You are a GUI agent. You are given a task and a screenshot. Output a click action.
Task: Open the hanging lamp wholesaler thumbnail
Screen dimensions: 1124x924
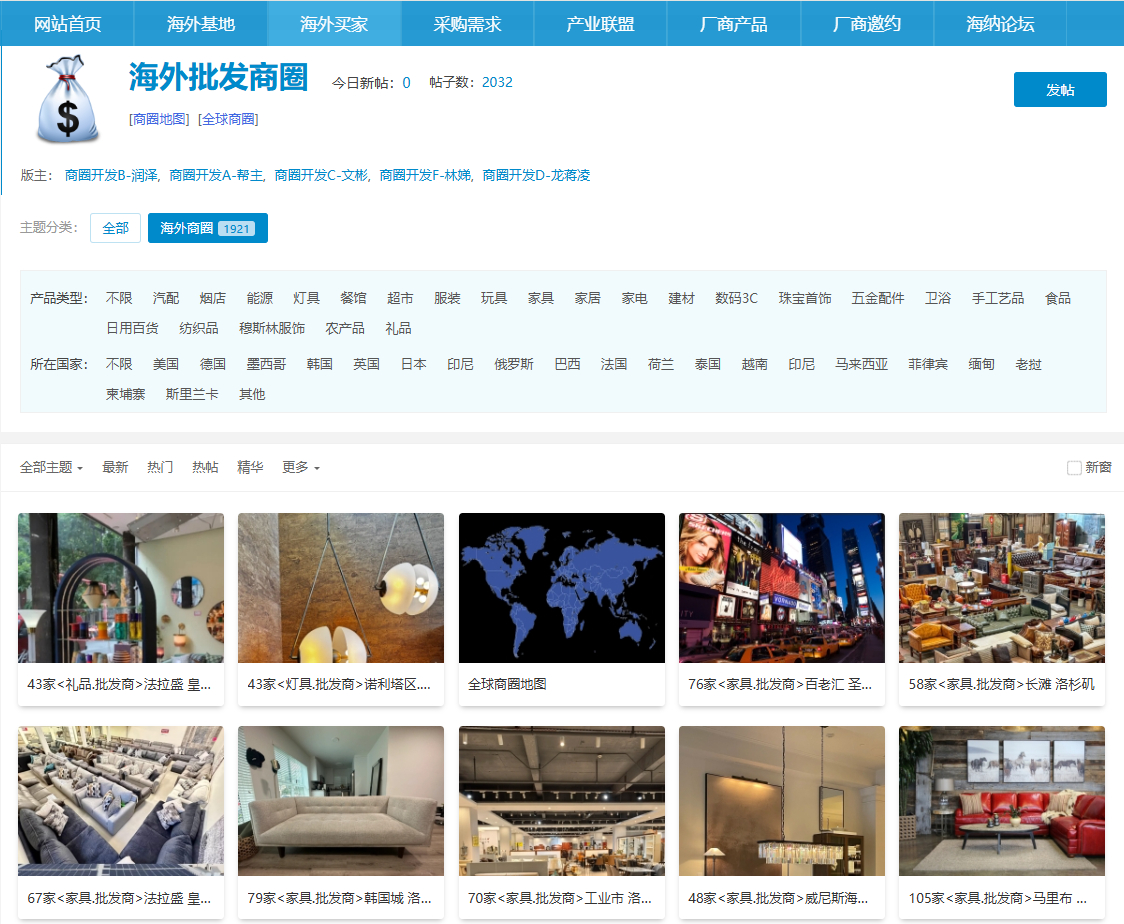click(340, 588)
